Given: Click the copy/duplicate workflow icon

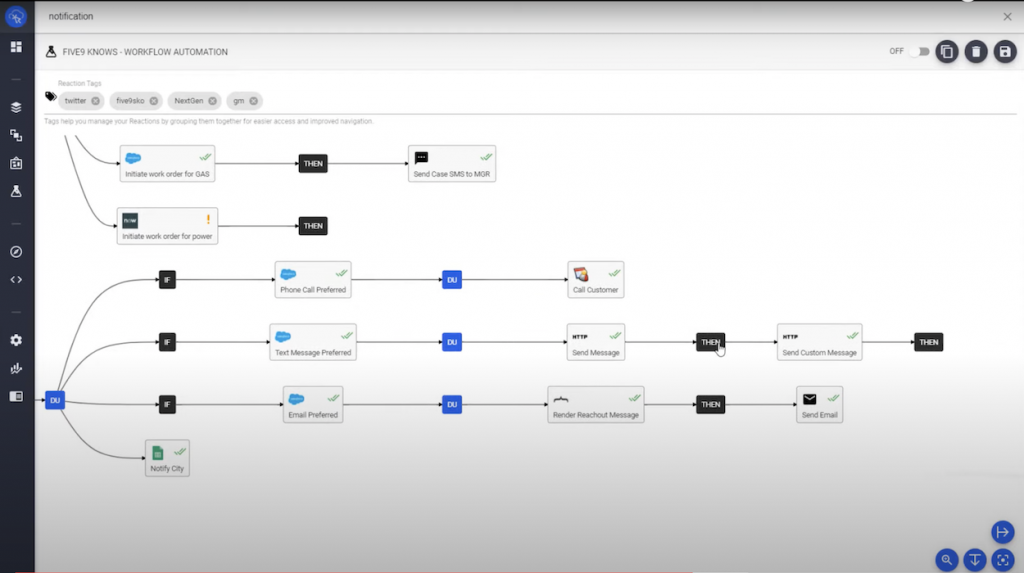Looking at the screenshot, I should 947,52.
